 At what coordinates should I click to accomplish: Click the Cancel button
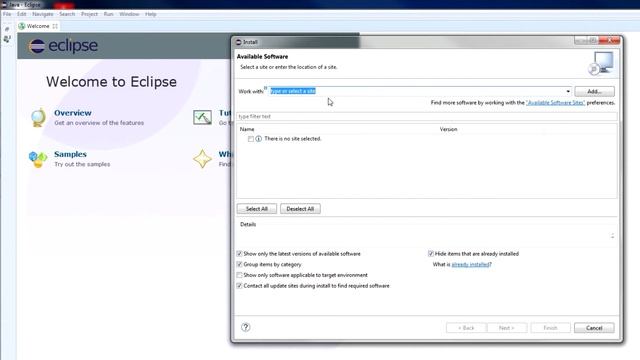(594, 328)
